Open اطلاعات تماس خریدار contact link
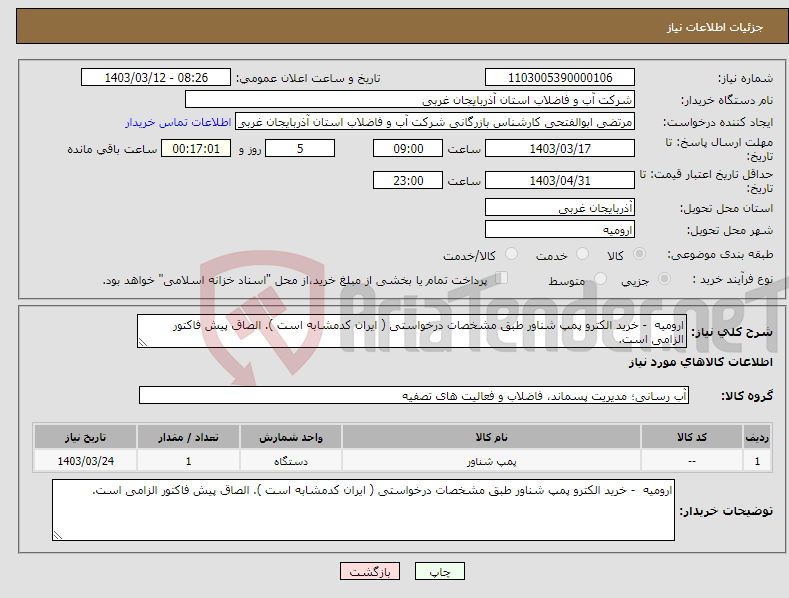This screenshot has height=598, width=789. tap(178, 122)
